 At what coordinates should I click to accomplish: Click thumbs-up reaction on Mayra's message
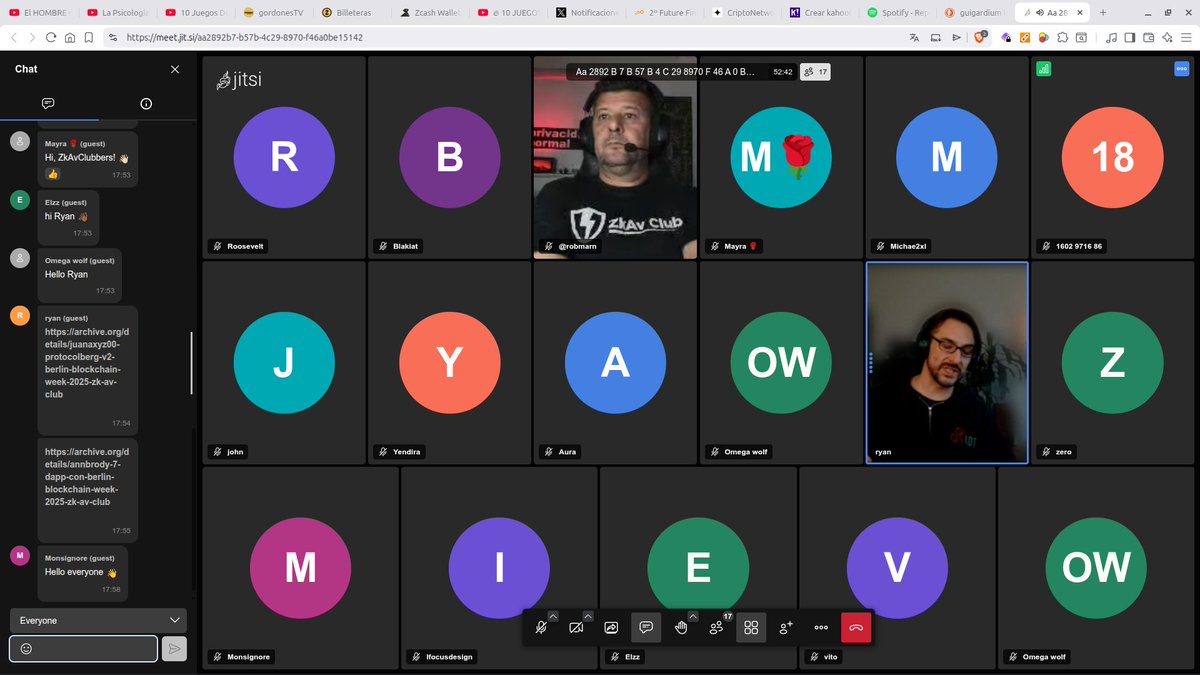coord(51,174)
